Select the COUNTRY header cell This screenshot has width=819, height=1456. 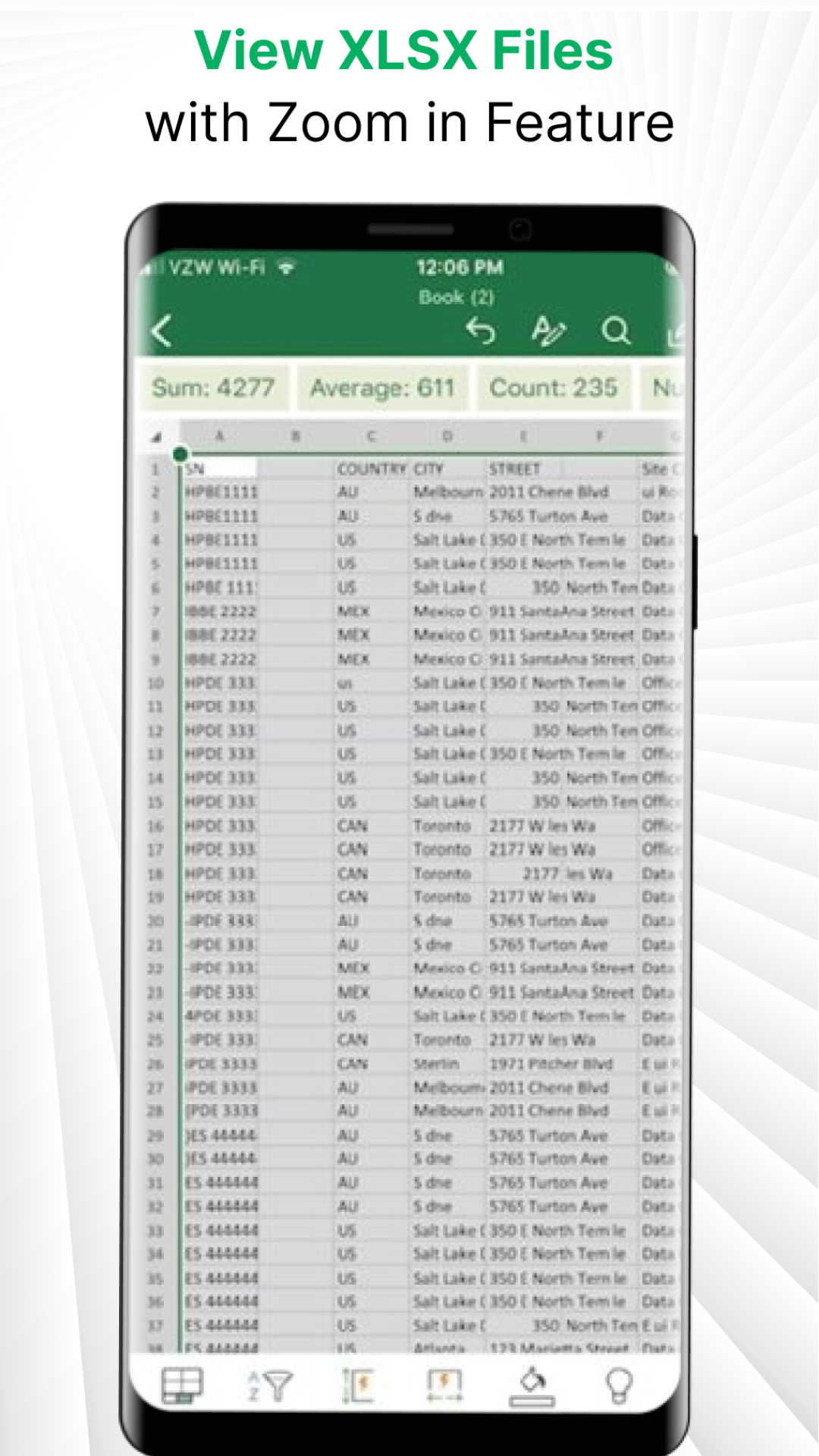pyautogui.click(x=372, y=469)
